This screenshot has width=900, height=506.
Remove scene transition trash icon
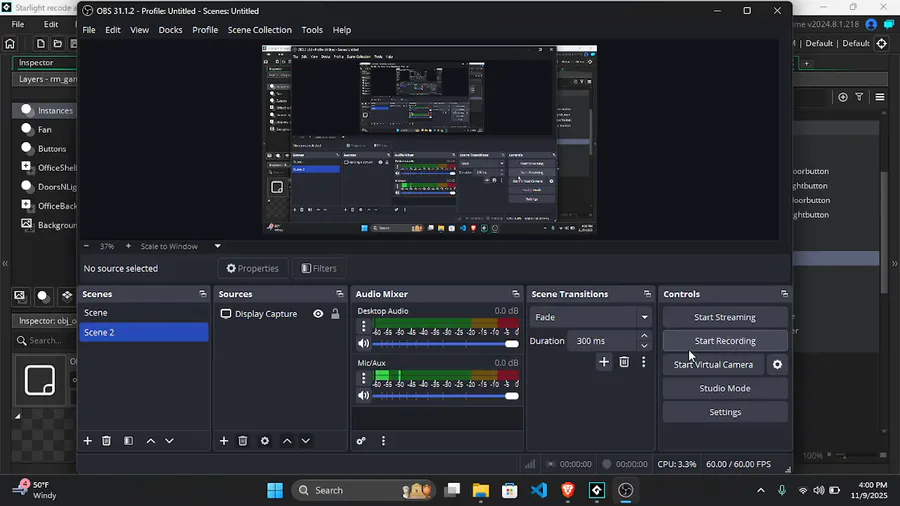pos(624,362)
